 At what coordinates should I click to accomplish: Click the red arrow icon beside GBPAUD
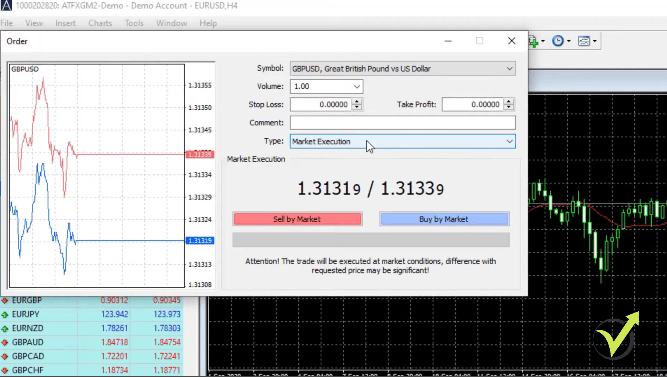(x=5, y=343)
